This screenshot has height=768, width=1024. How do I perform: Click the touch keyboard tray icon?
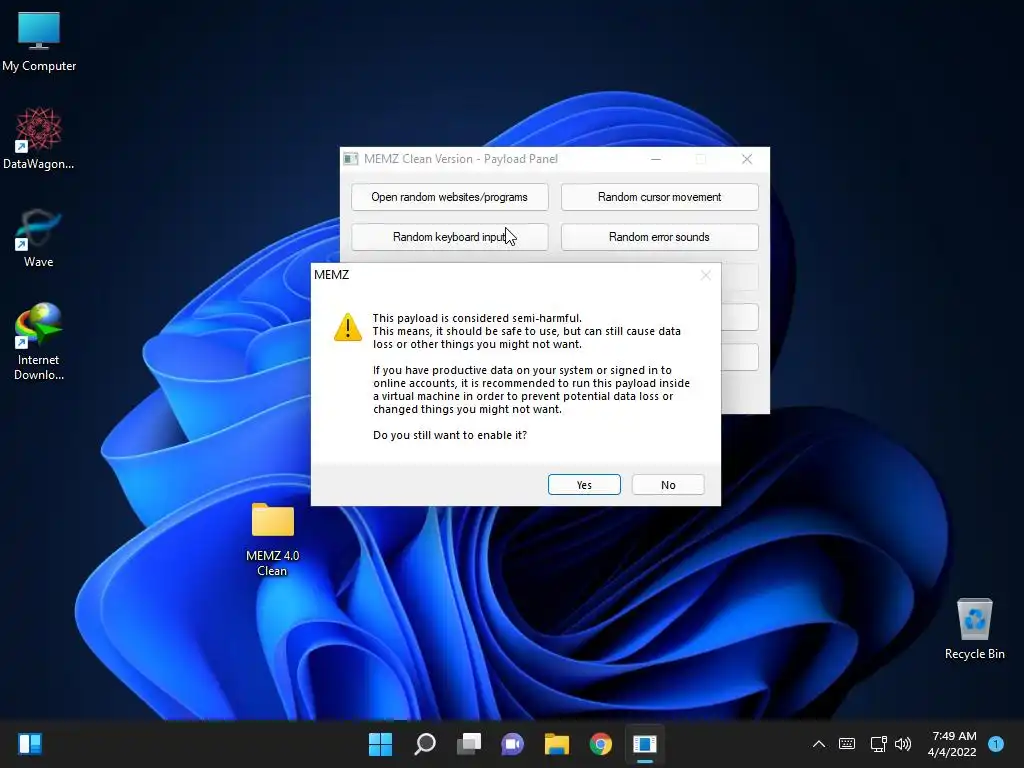(847, 744)
